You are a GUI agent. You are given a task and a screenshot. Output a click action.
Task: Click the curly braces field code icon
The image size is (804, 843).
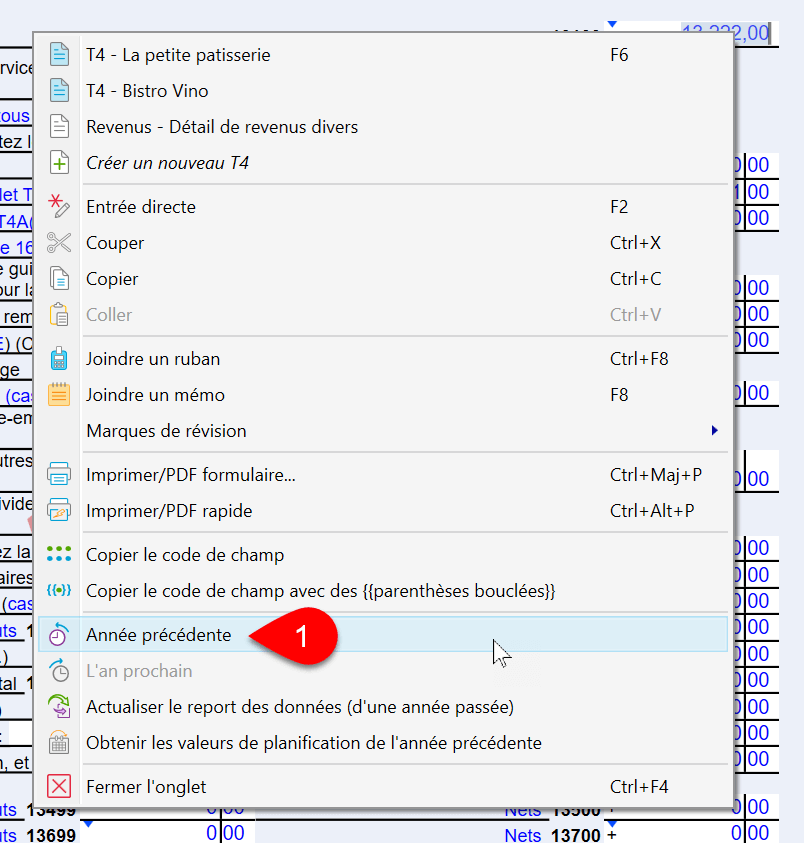click(x=59, y=590)
